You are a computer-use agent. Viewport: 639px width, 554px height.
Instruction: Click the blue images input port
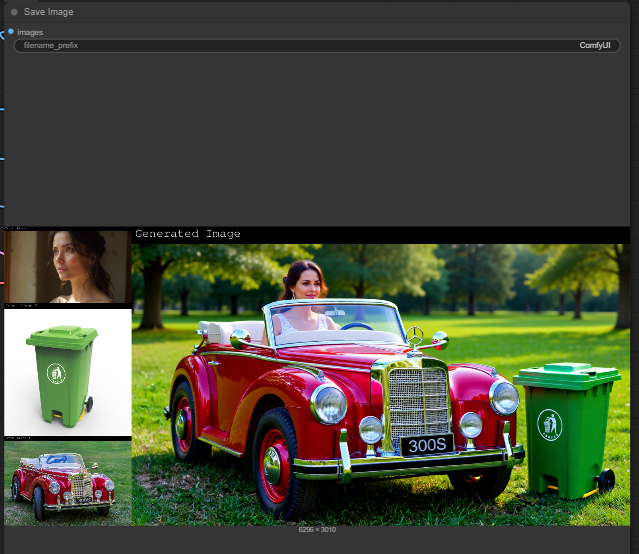click(10, 32)
